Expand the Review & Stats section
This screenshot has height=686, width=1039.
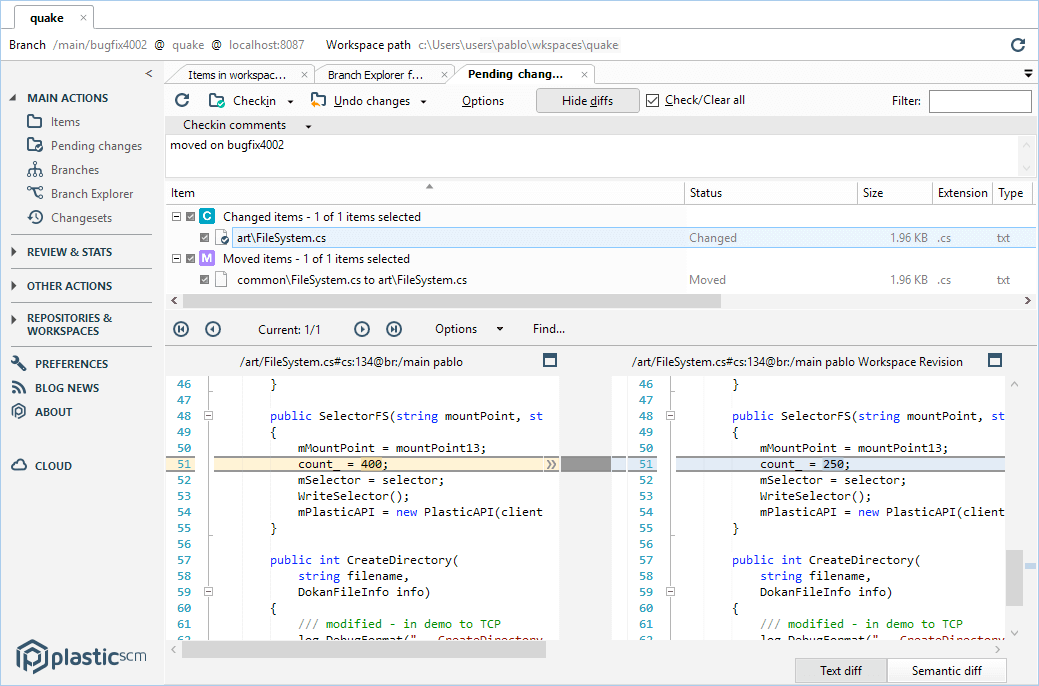click(69, 252)
